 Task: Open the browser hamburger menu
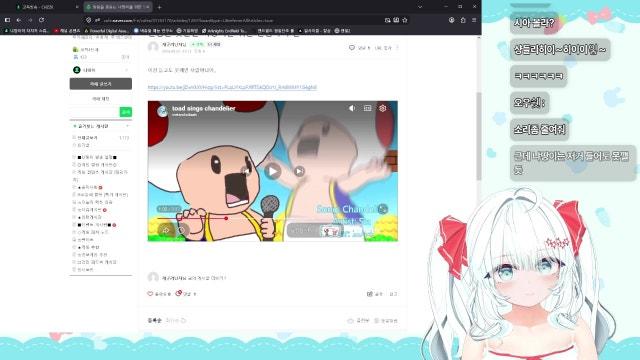474,20
